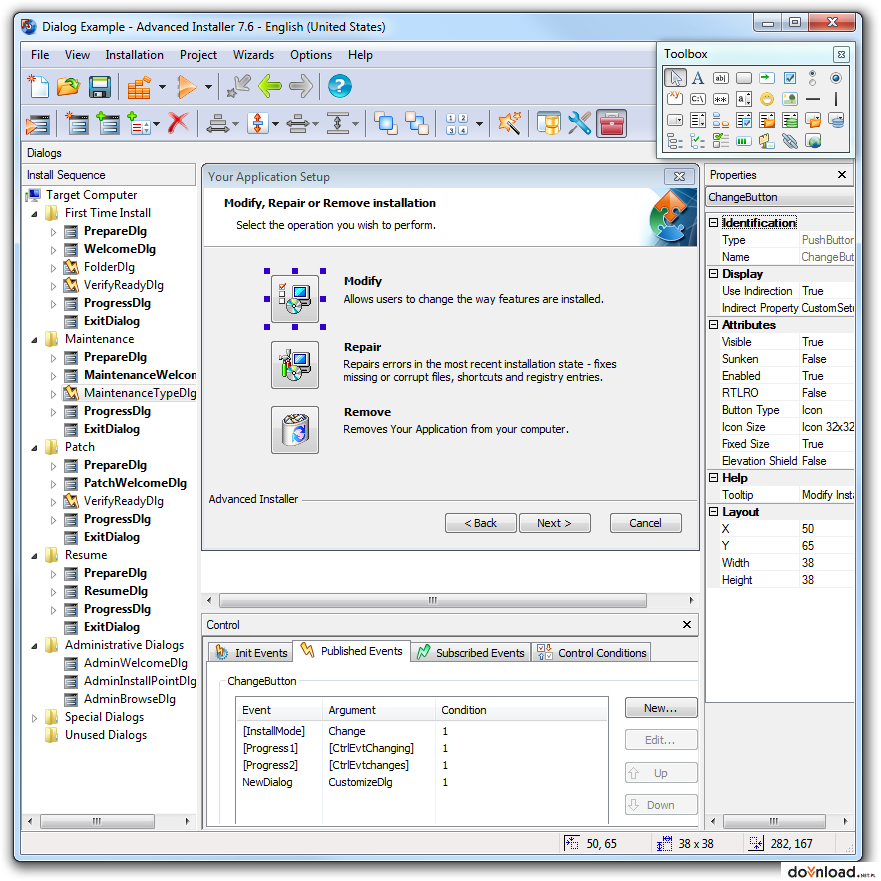Select the radio button group tool in Toolbox

pos(812,78)
